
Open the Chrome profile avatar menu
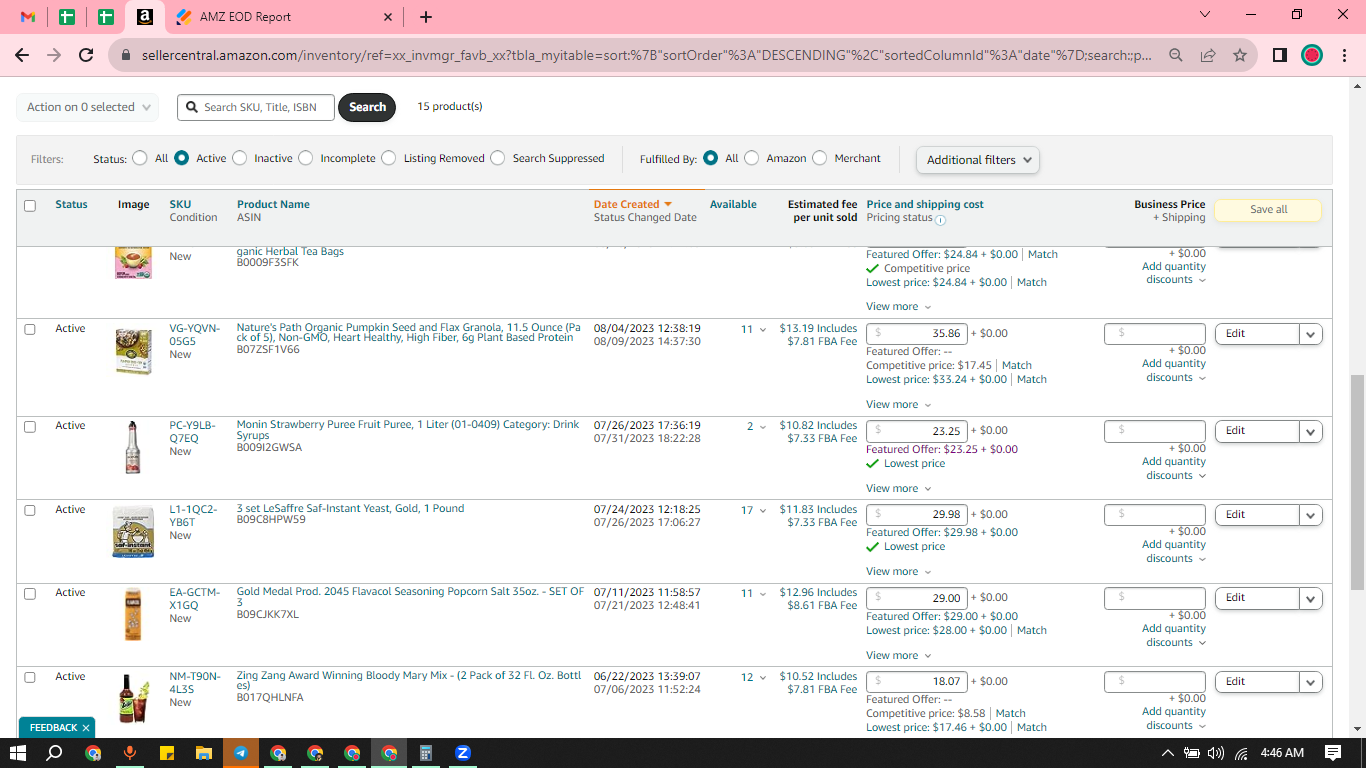point(1312,55)
